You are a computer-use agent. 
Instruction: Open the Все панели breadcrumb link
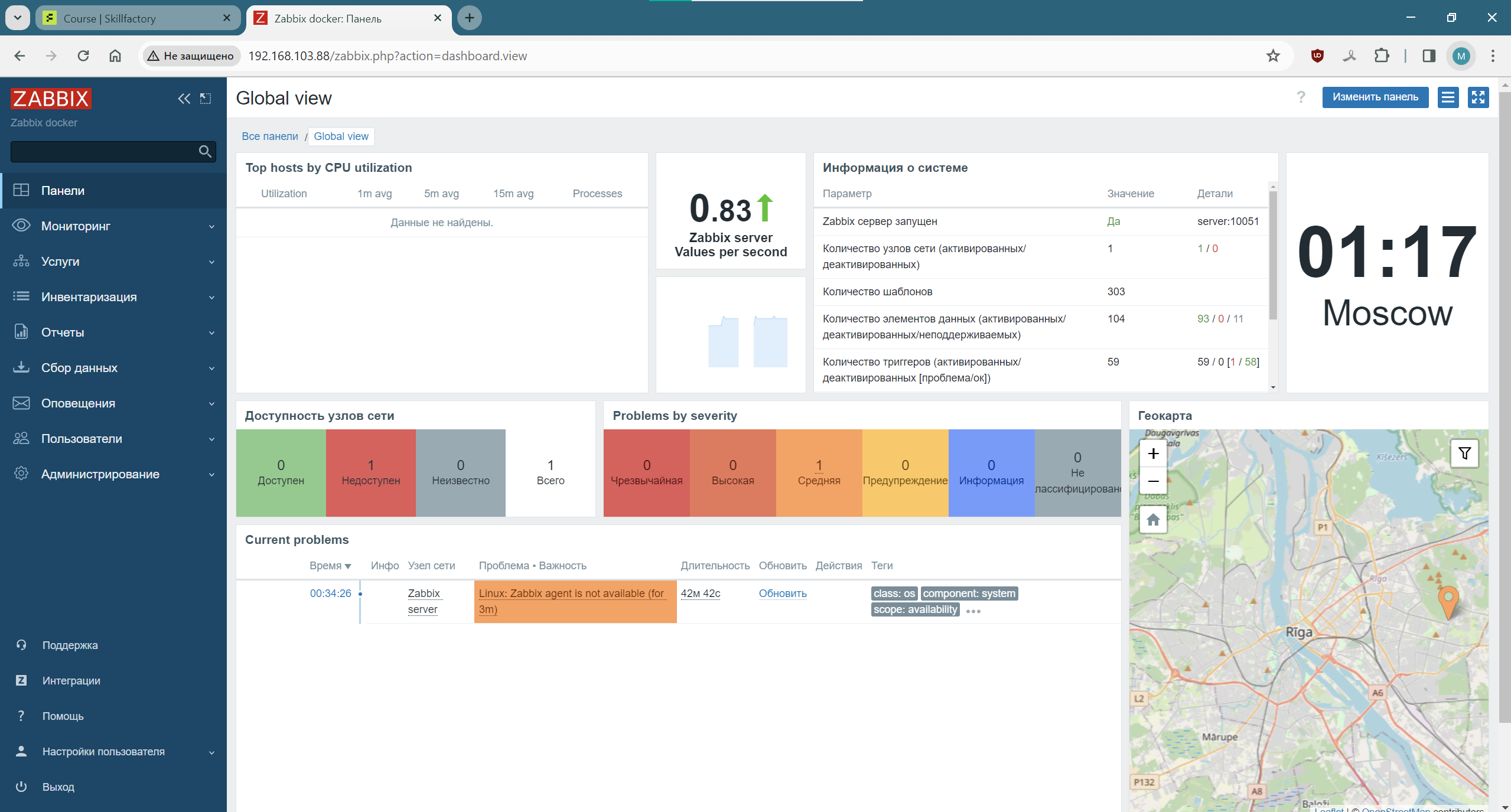click(270, 136)
